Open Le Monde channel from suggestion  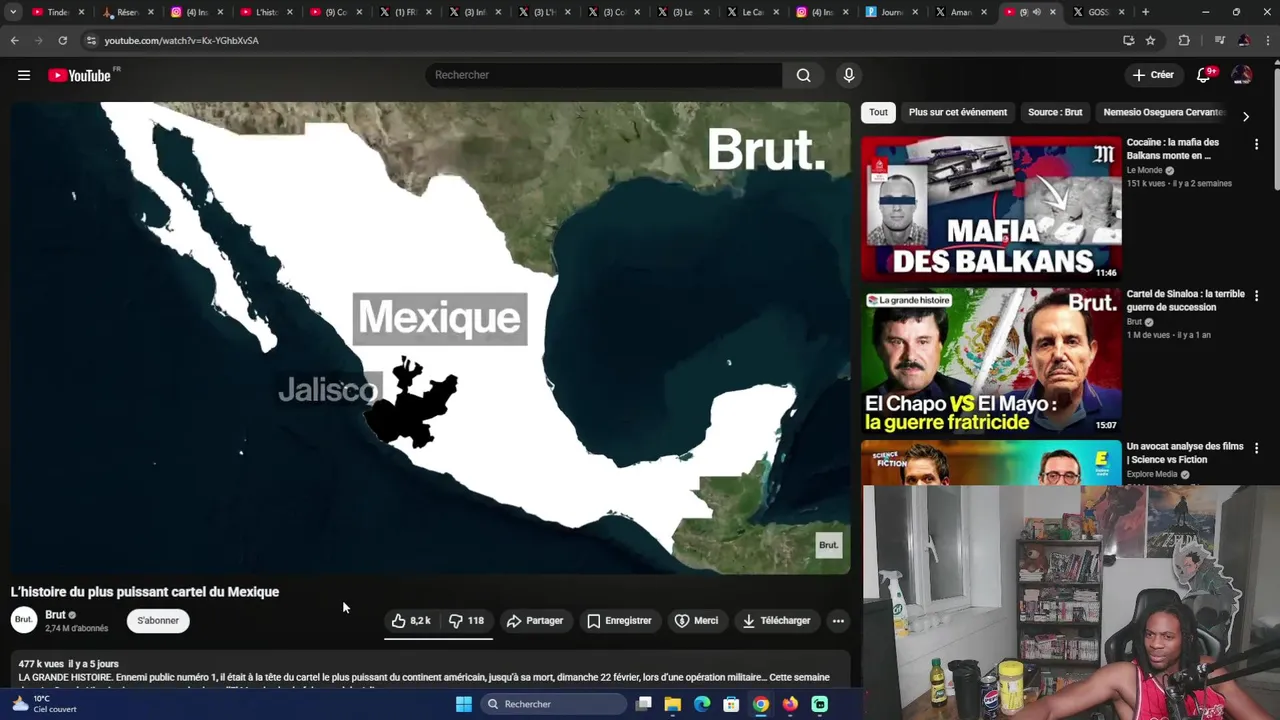[x=1145, y=170]
